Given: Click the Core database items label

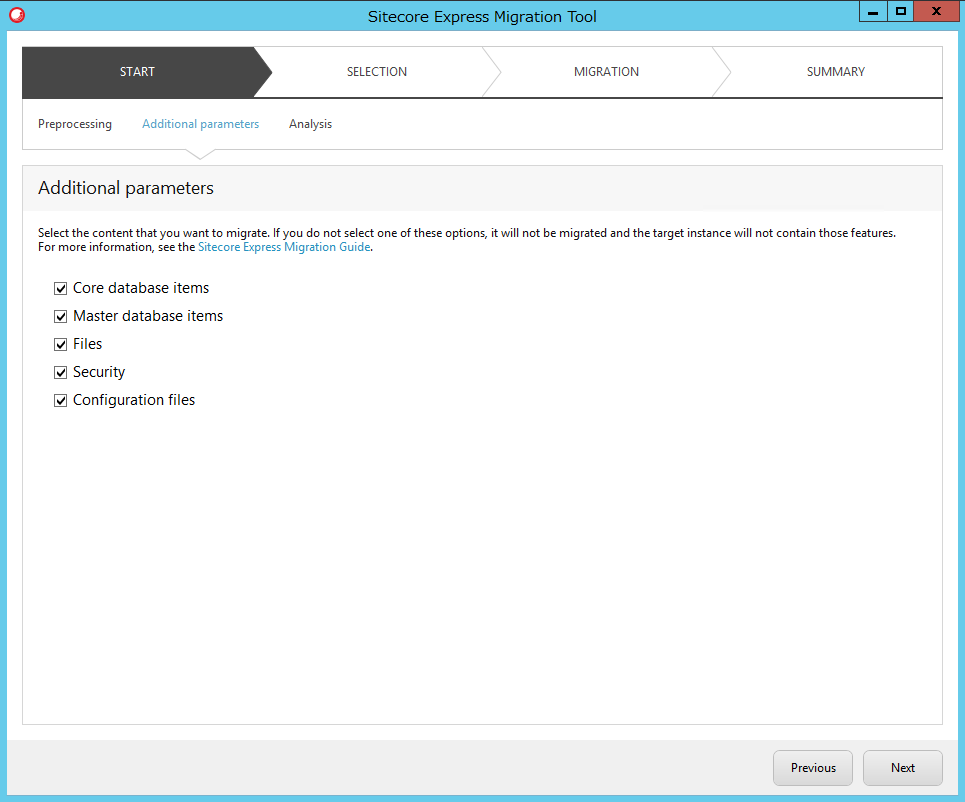Looking at the screenshot, I should (x=141, y=288).
